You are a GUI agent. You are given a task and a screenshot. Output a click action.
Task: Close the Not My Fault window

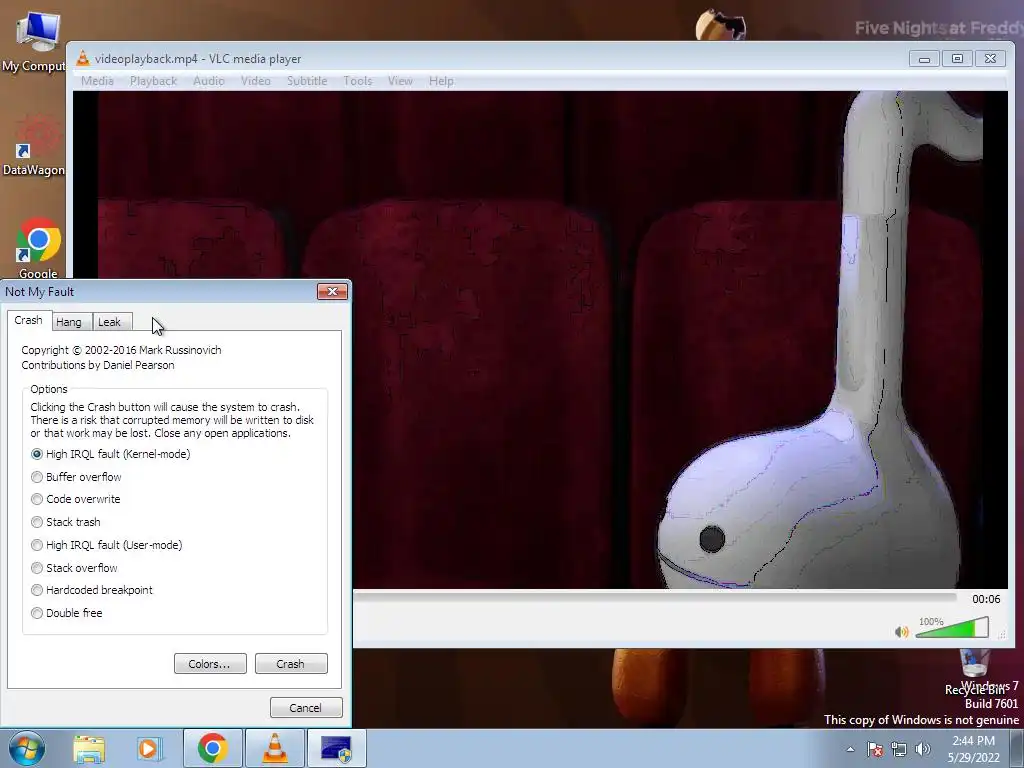[x=332, y=291]
